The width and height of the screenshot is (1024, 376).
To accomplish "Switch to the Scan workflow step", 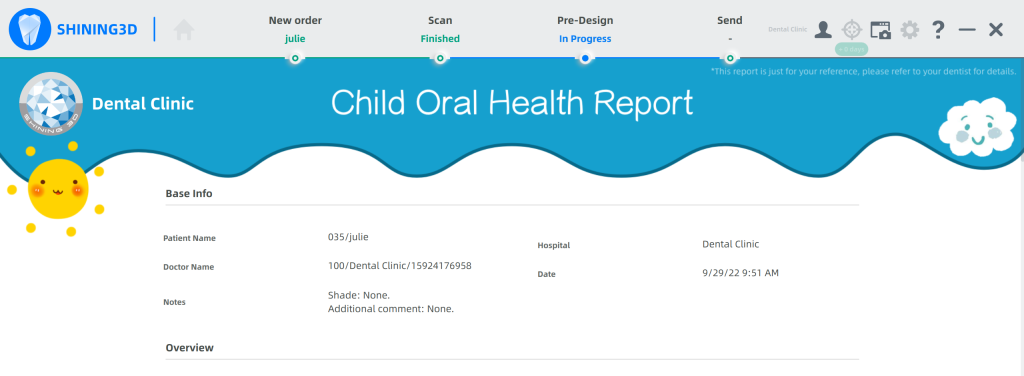I will coord(440,29).
